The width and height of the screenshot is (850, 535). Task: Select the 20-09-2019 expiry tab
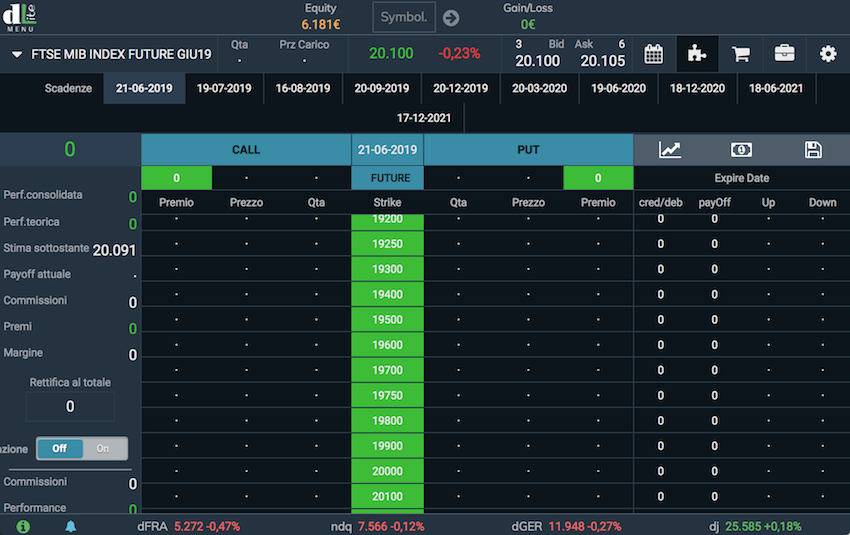(x=382, y=88)
